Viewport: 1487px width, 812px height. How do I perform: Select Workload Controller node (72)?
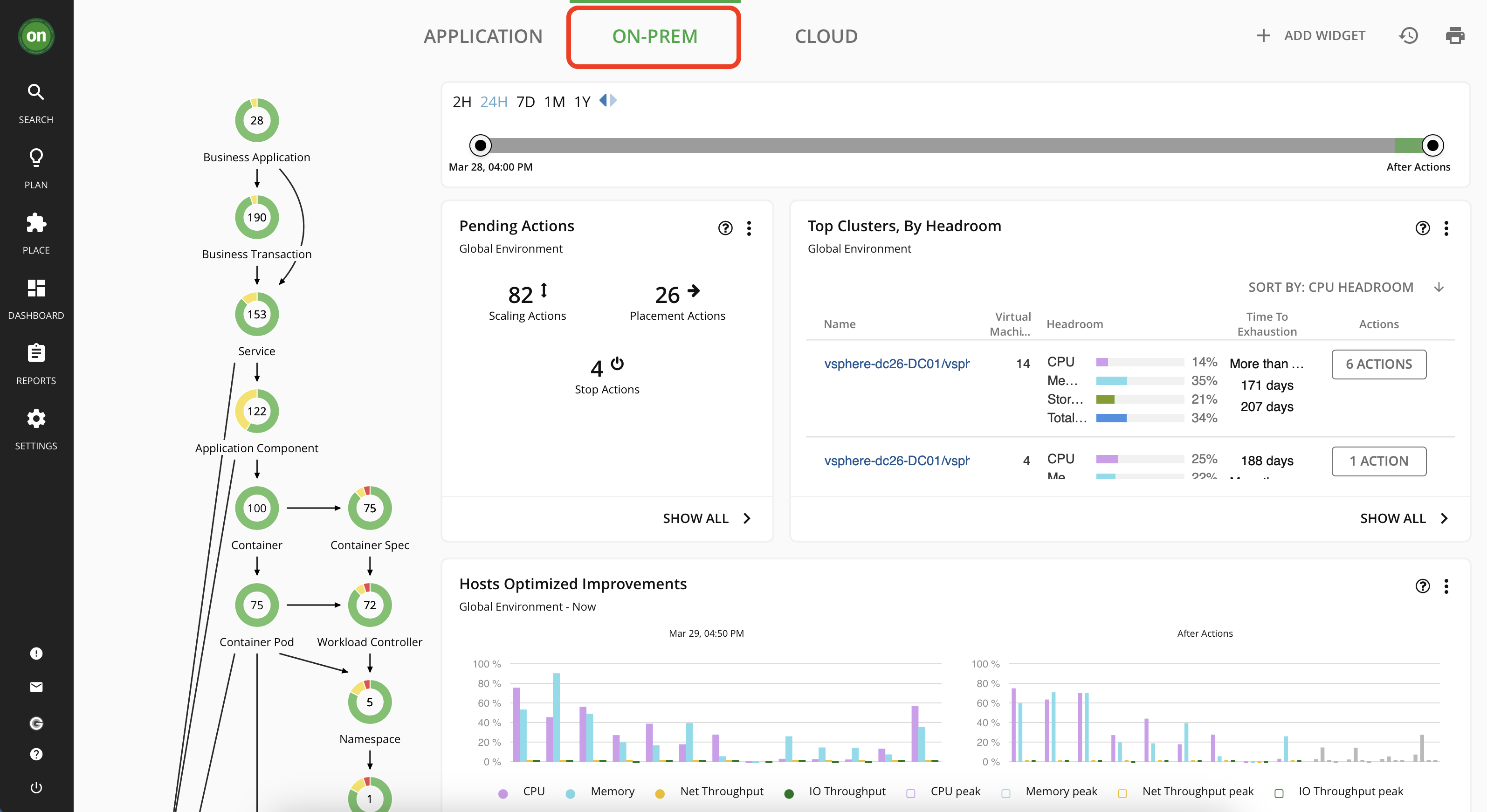tap(370, 605)
